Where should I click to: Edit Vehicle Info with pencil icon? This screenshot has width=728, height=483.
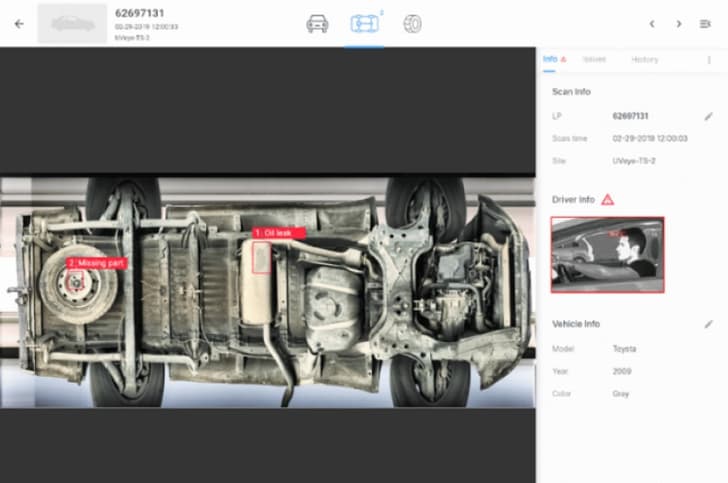pyautogui.click(x=709, y=324)
